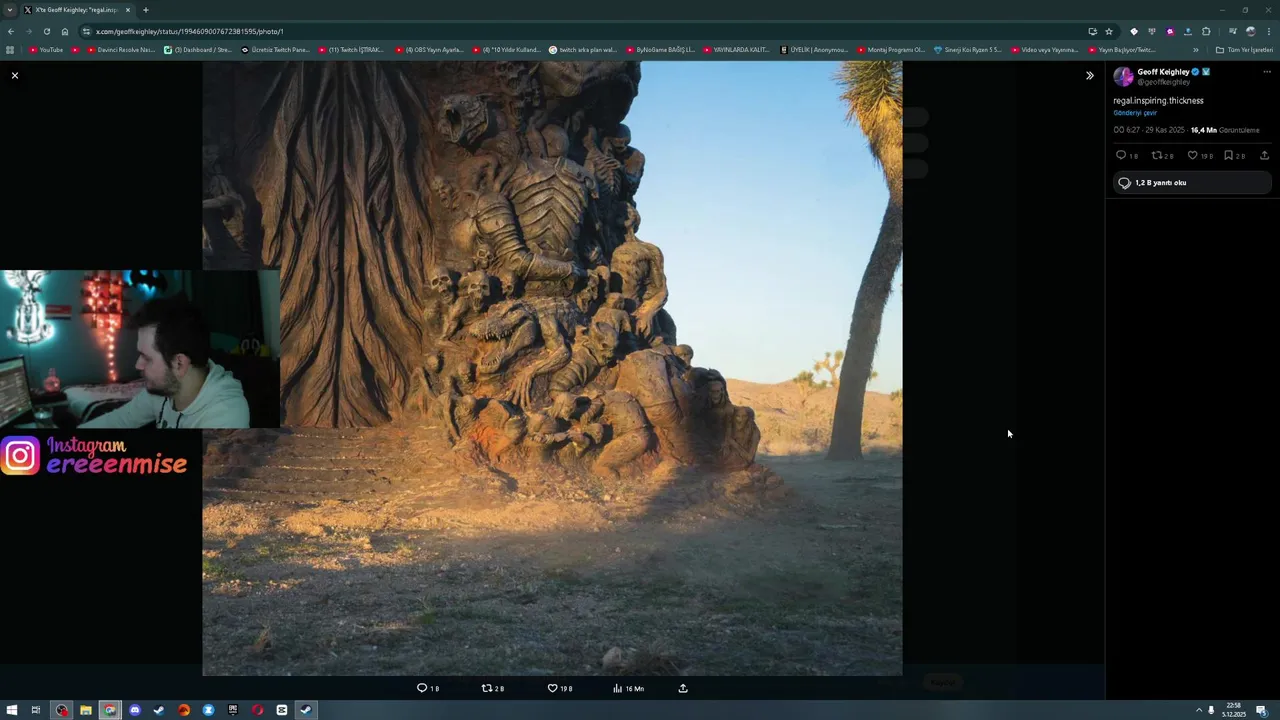Open the 'Video veya Yayınına...' bookmark

pyautogui.click(x=1044, y=50)
